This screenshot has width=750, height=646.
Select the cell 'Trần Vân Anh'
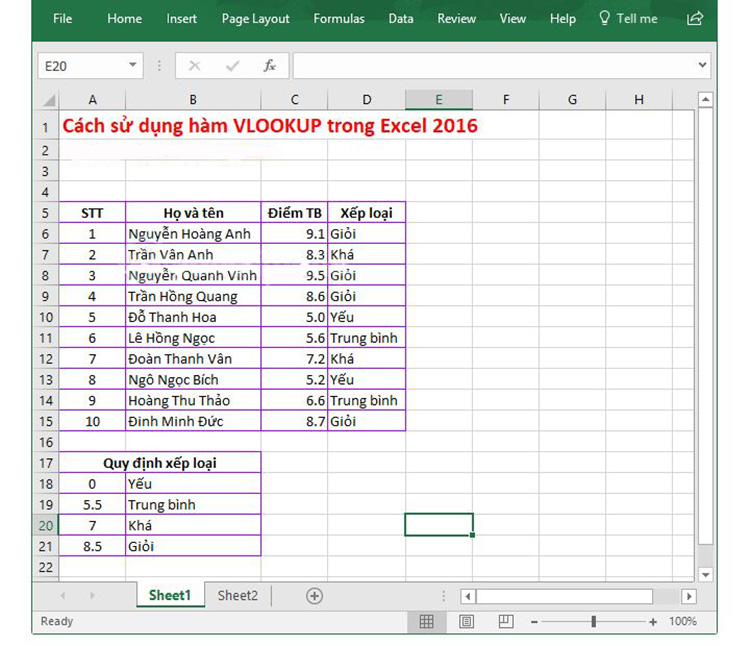[193, 255]
